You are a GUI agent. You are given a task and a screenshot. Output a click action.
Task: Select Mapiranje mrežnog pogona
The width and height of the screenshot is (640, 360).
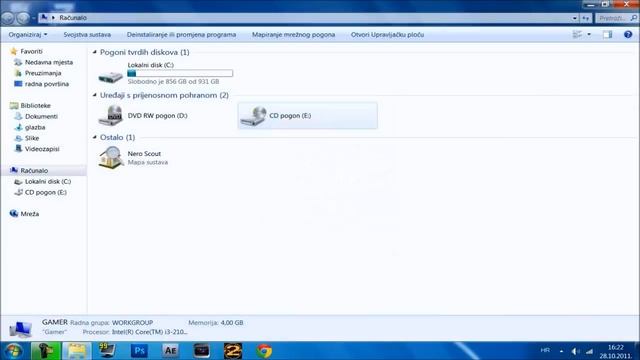(293, 35)
